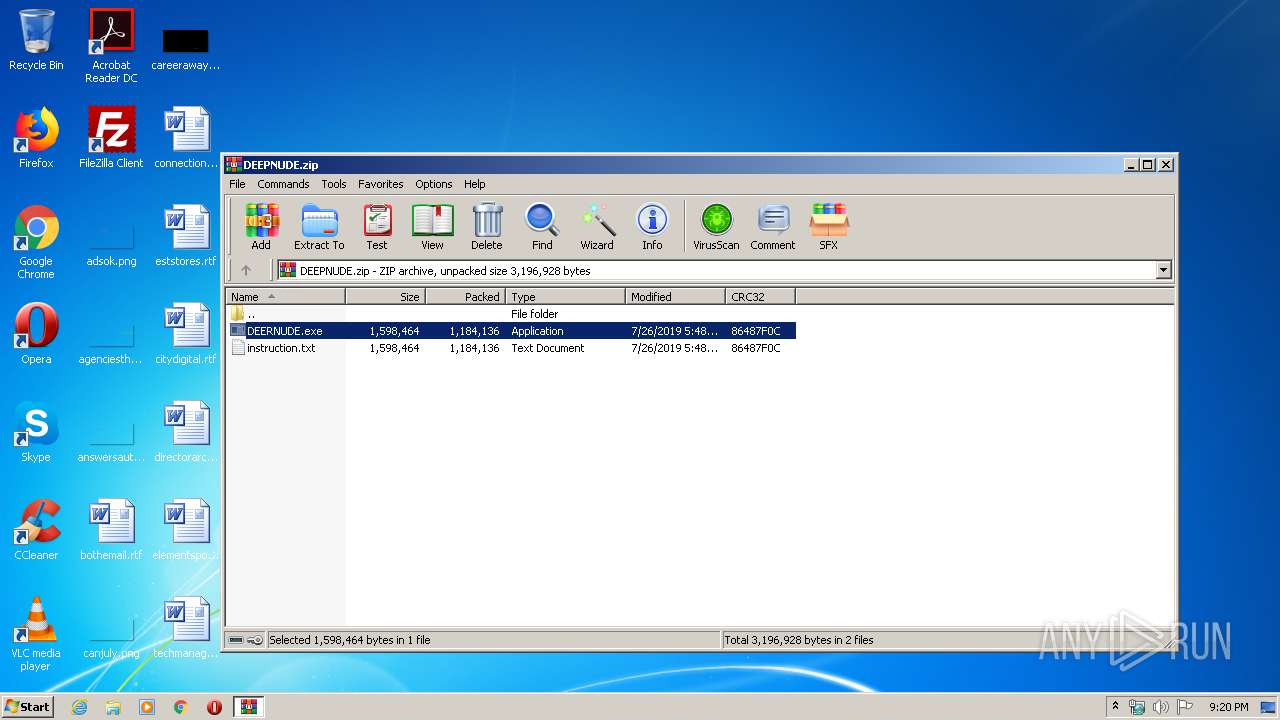Image resolution: width=1280 pixels, height=720 pixels.
Task: Click the Delete trash icon
Action: 487,226
